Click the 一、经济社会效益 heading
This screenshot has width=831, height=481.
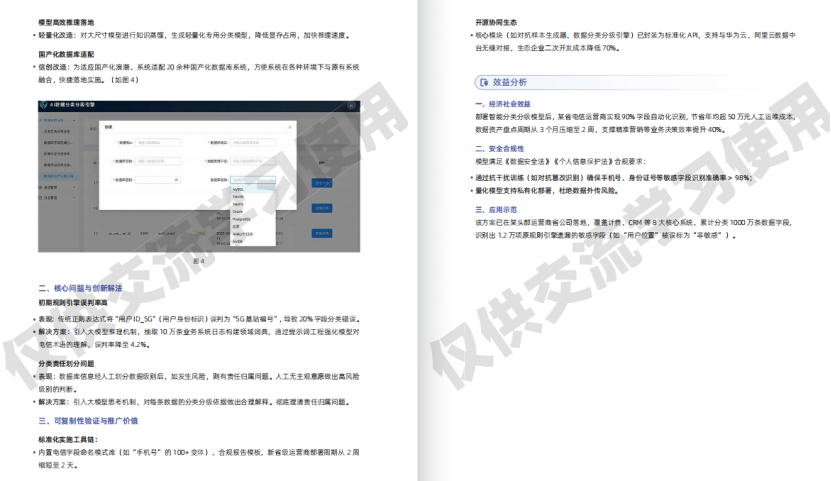click(x=503, y=103)
